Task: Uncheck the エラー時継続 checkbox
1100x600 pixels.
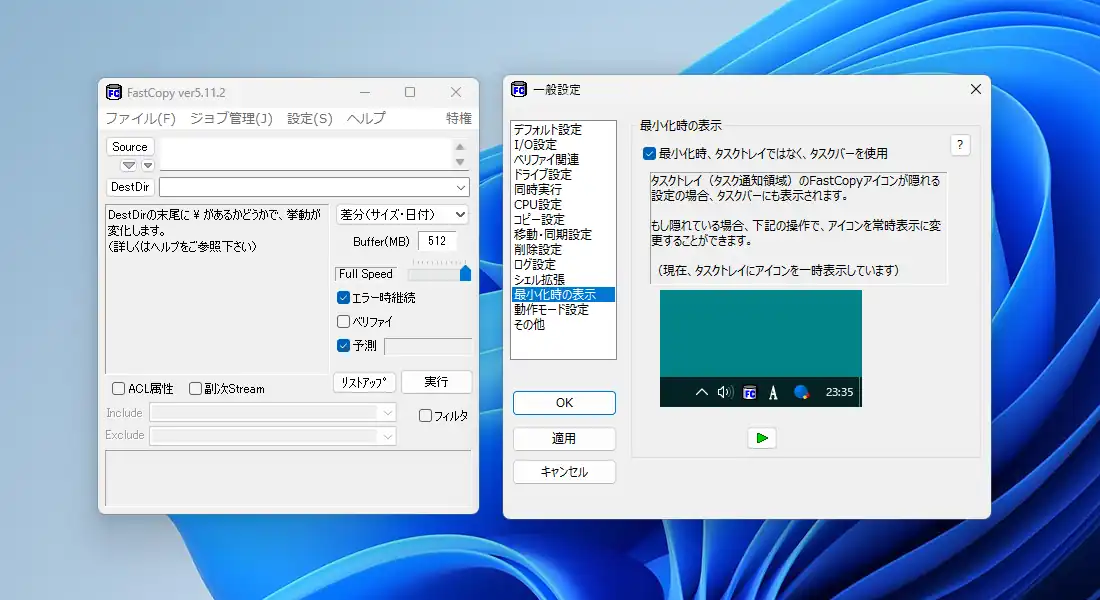Action: coord(344,298)
